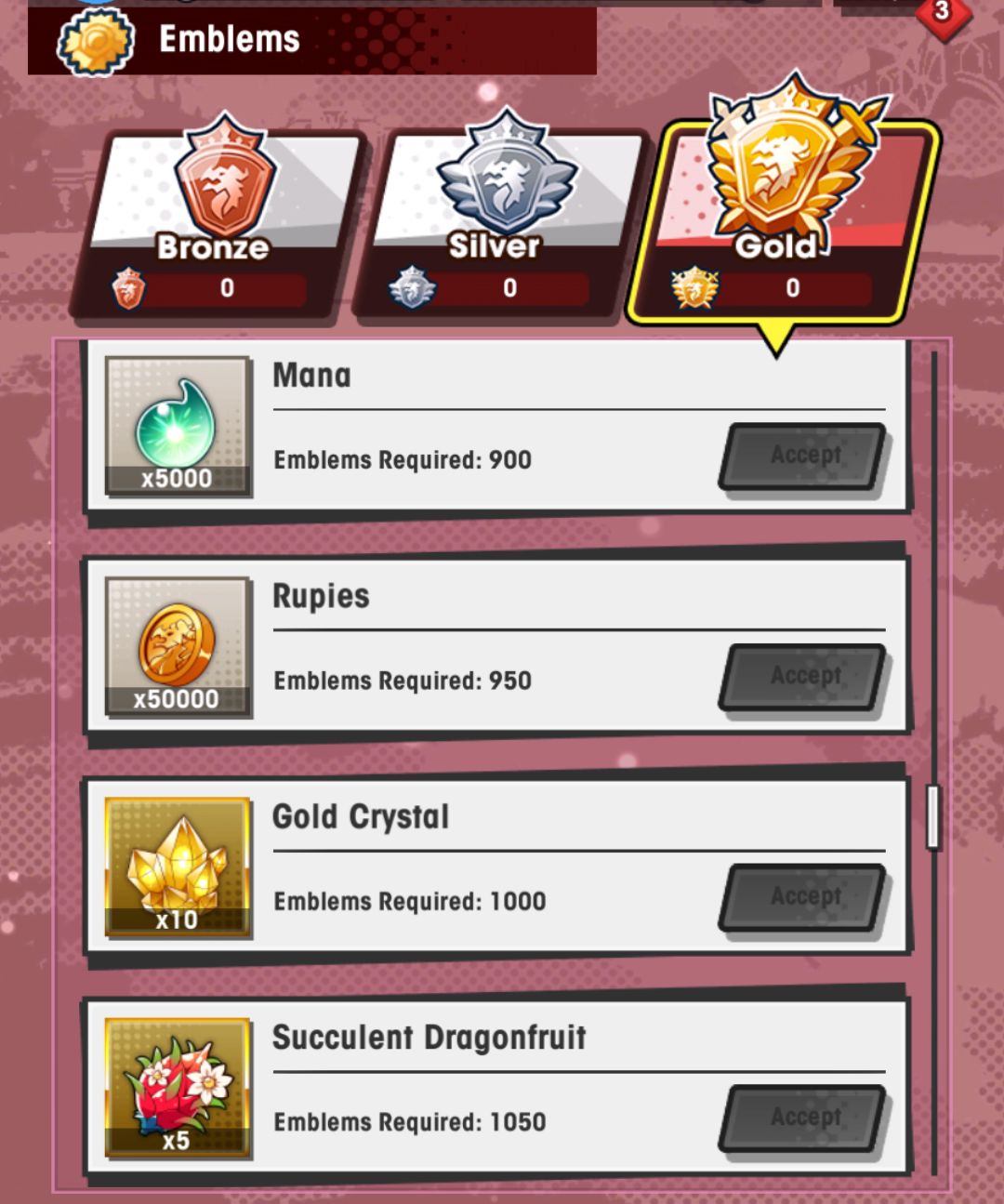Accept the Gold Crystal reward
This screenshot has height=1204, width=1004.
click(x=804, y=897)
